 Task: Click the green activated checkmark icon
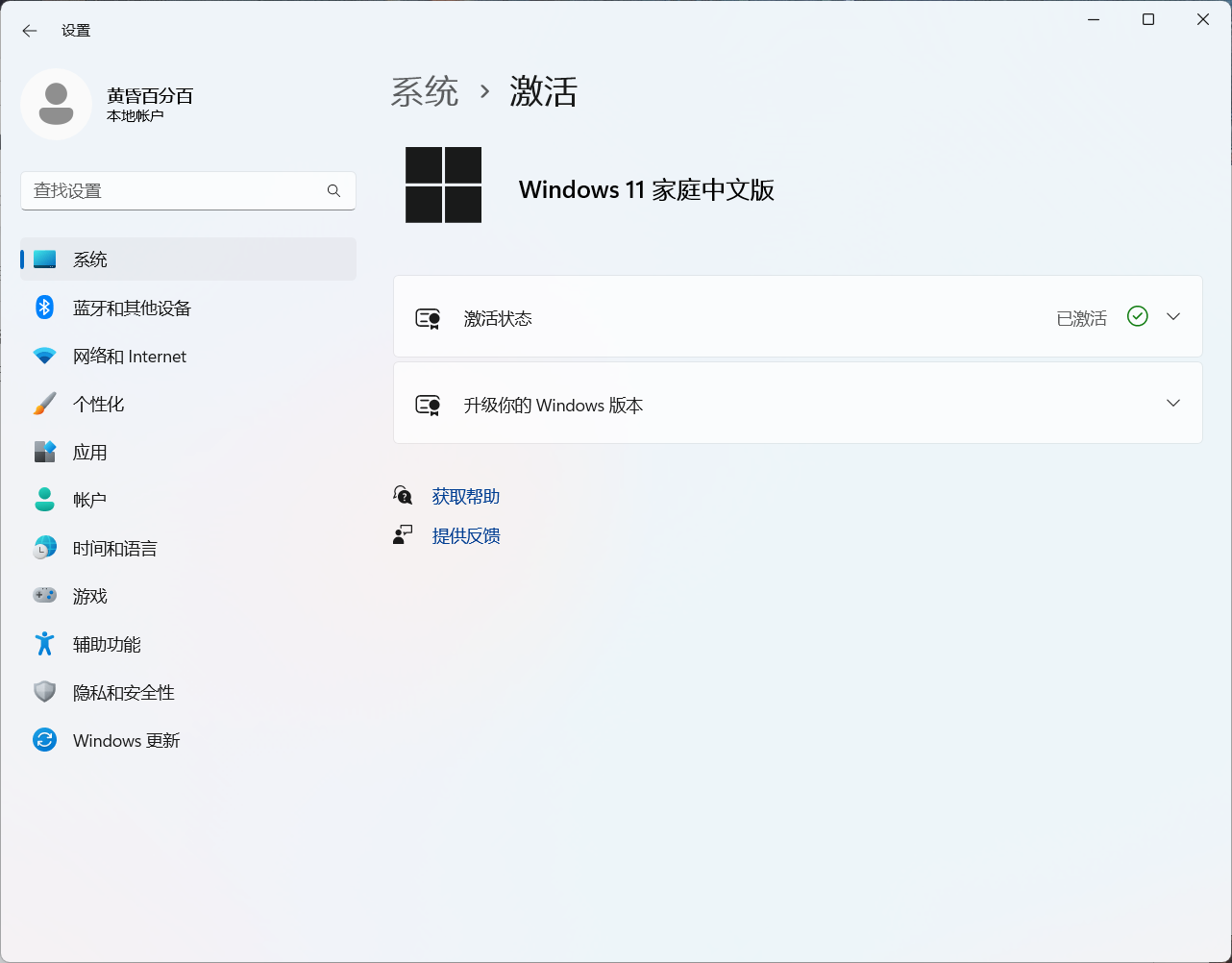point(1138,316)
